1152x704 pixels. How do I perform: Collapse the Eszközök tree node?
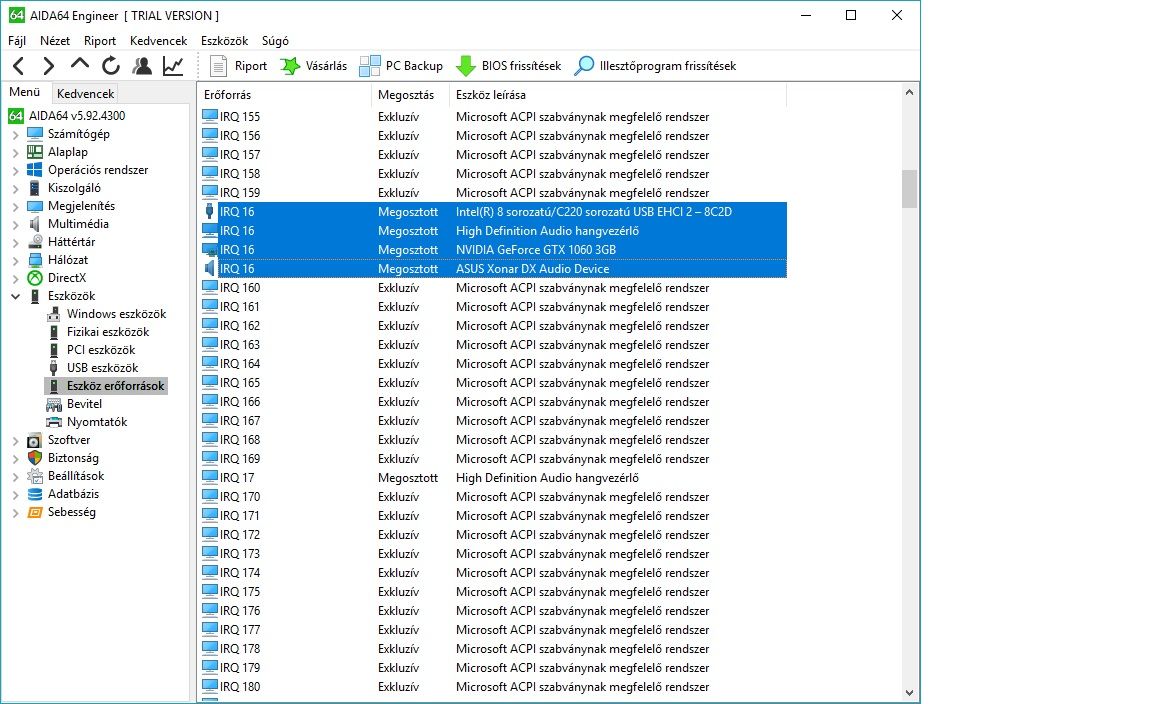15,296
